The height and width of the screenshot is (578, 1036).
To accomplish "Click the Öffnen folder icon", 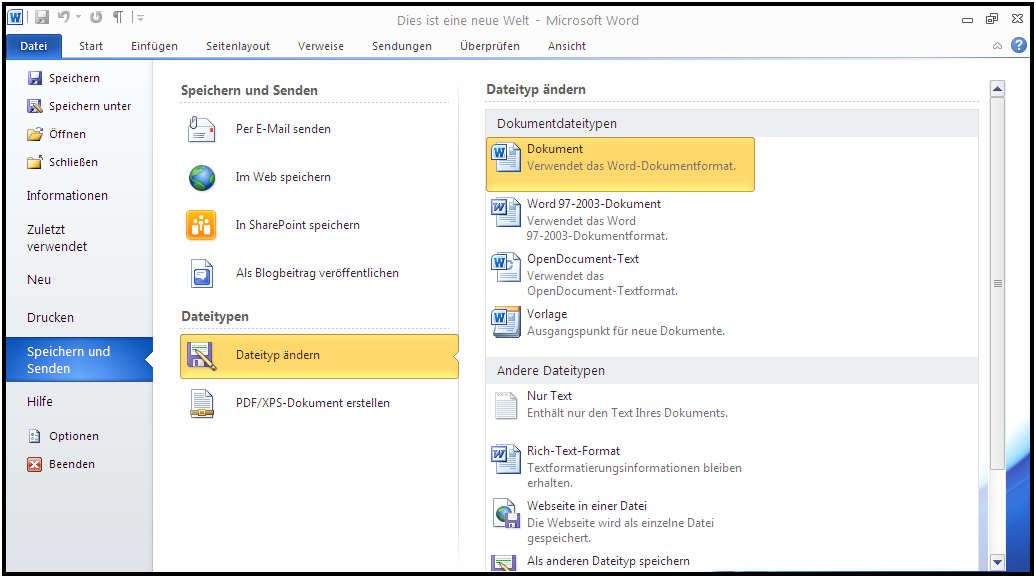I will tap(34, 134).
